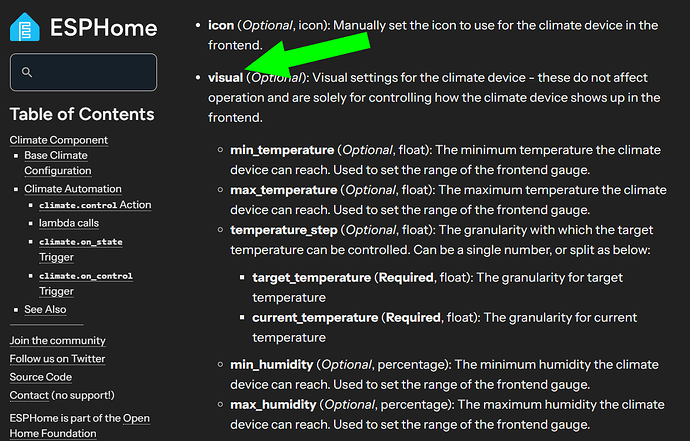Open Join the community link
The height and width of the screenshot is (441, 690).
pos(58,341)
